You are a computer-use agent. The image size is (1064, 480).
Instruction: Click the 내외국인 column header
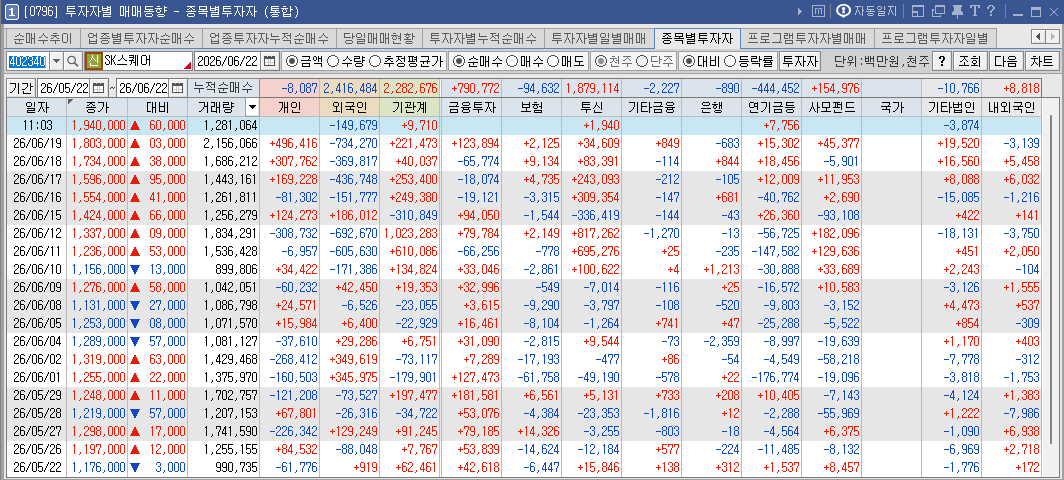(x=1010, y=107)
